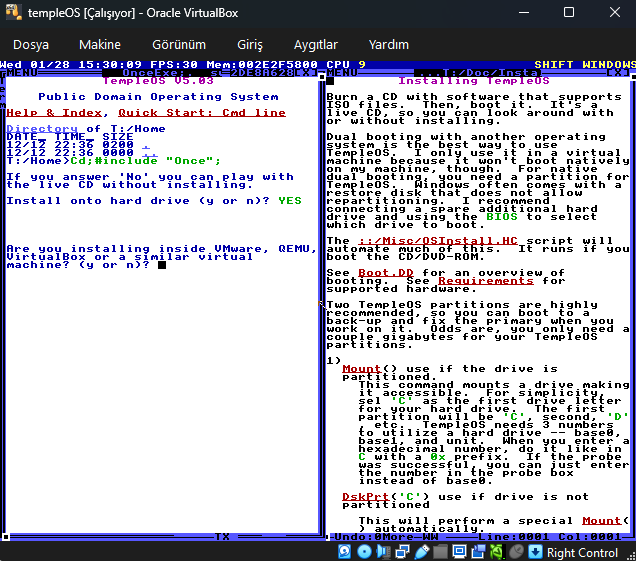Open the Dosya menu
The width and height of the screenshot is (636, 561).
31,45
